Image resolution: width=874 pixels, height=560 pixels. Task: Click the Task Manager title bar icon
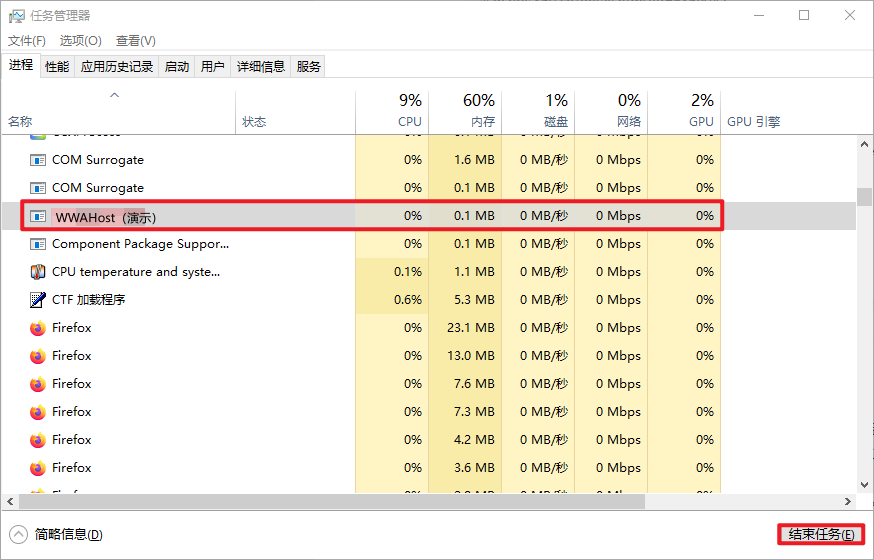(x=17, y=16)
